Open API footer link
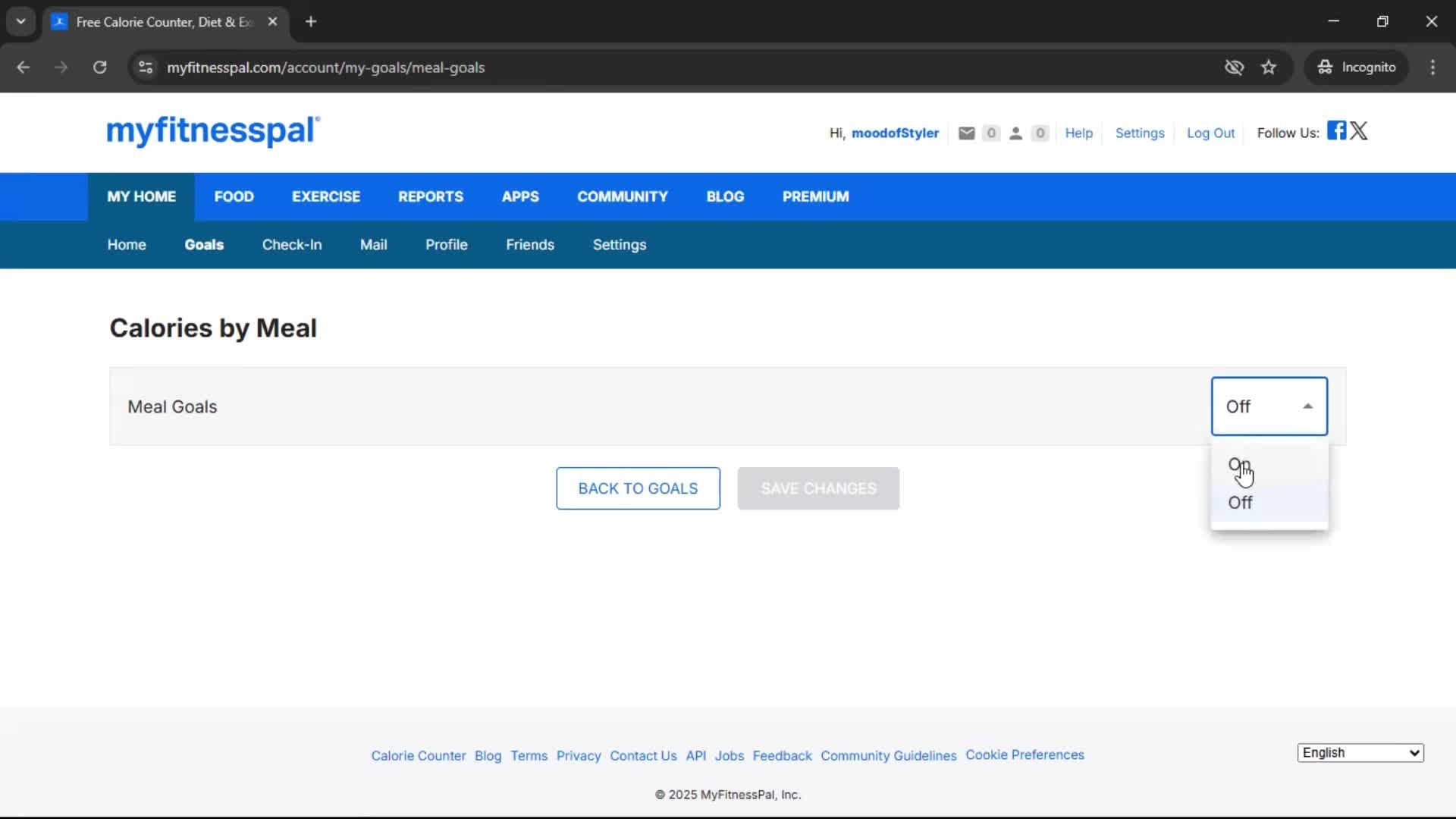 point(696,756)
